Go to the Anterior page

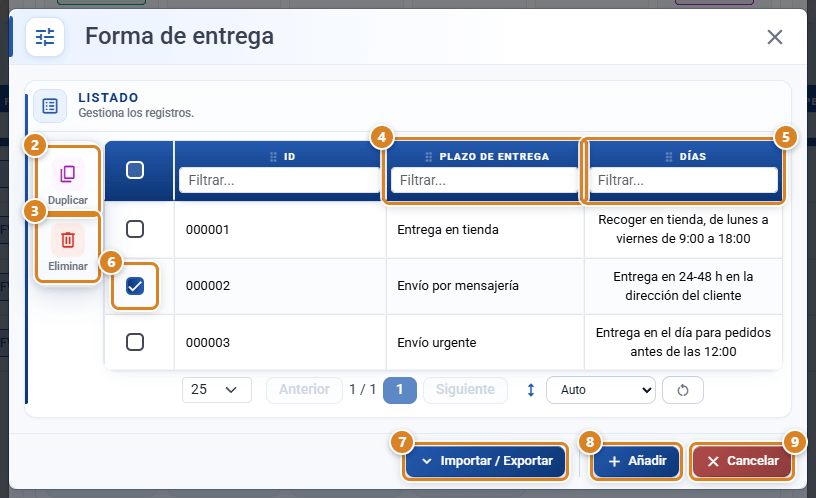[x=304, y=390]
